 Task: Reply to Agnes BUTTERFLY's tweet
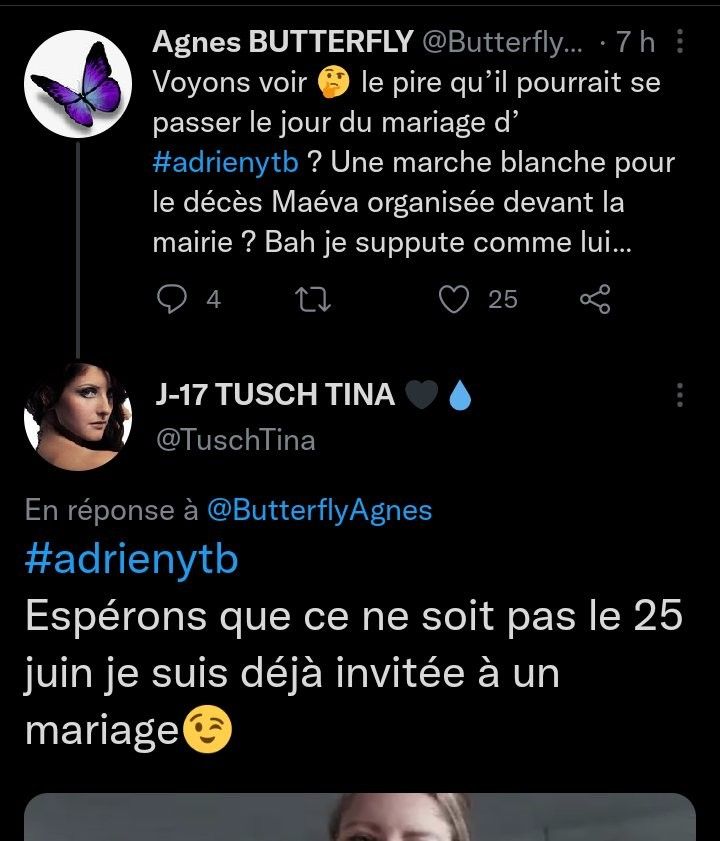click(174, 298)
